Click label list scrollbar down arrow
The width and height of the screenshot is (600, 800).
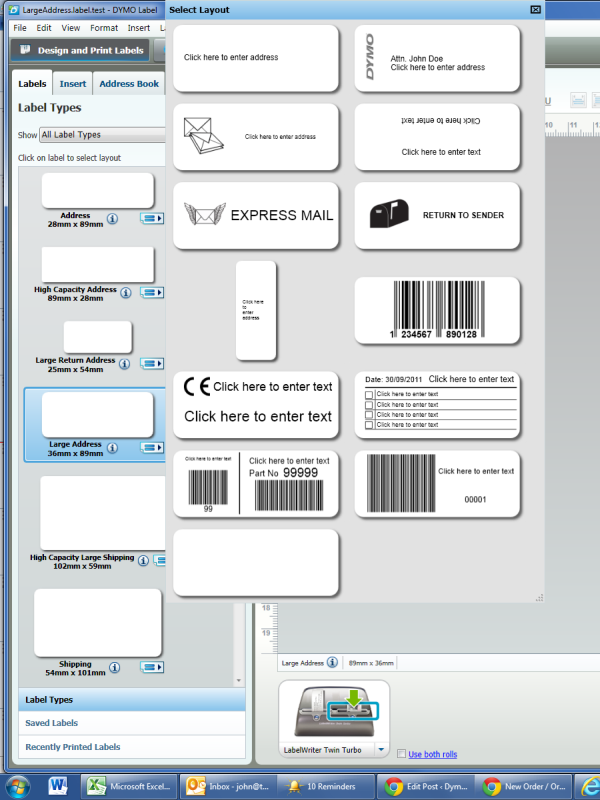pyautogui.click(x=238, y=681)
